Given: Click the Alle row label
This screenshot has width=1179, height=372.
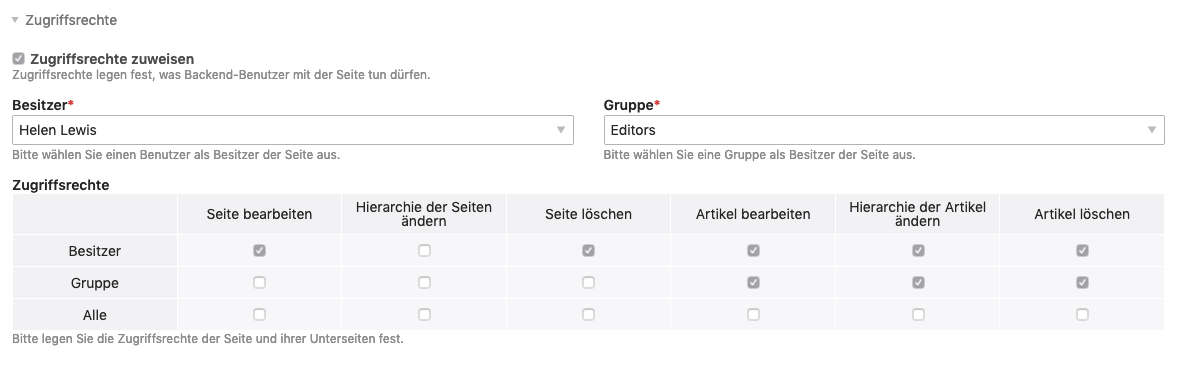Looking at the screenshot, I should (x=95, y=316).
